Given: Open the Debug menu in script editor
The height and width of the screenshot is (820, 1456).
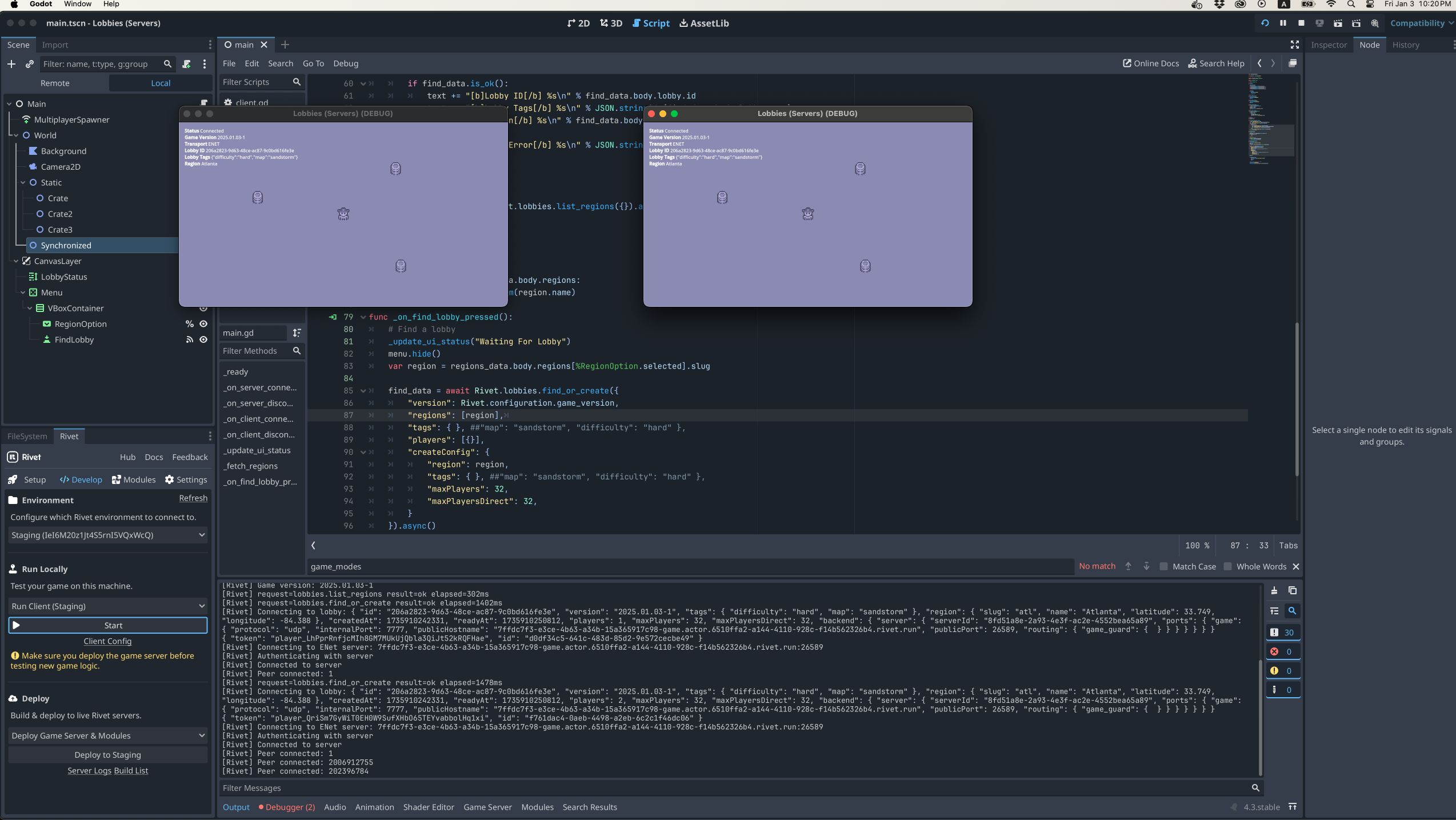Looking at the screenshot, I should click(346, 63).
